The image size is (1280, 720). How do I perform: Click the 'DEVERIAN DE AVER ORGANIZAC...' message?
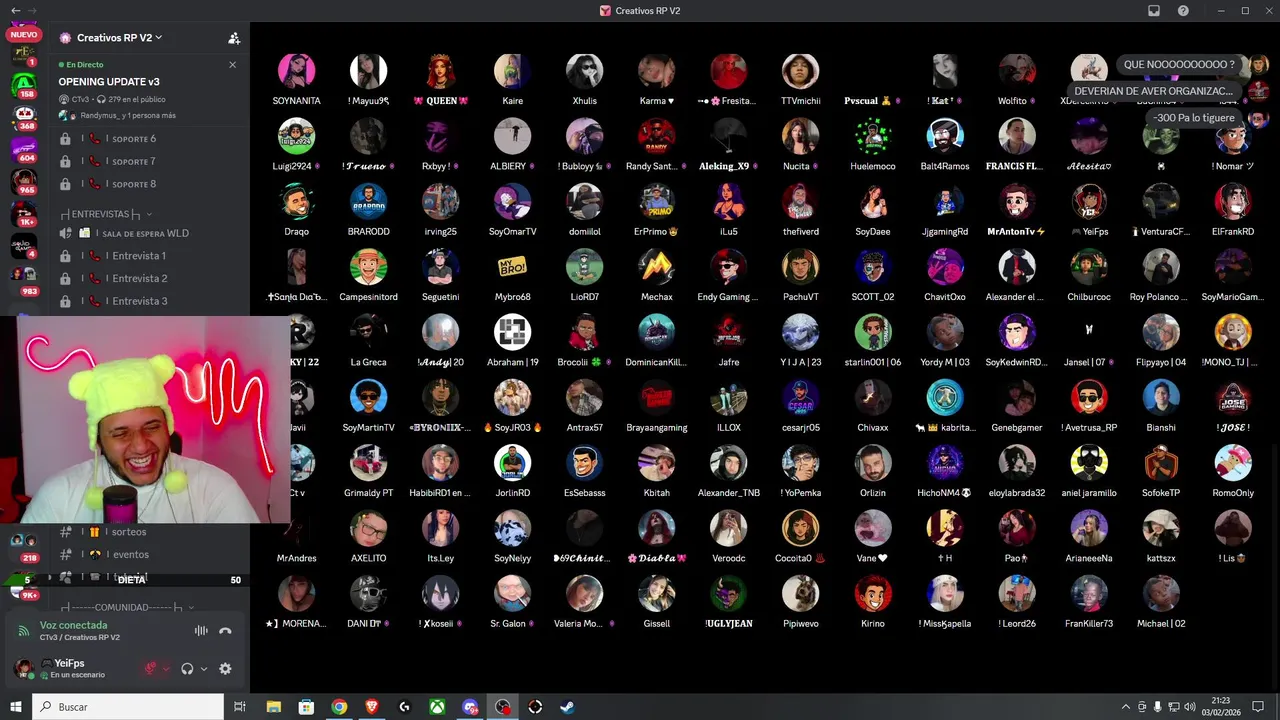pyautogui.click(x=1153, y=91)
